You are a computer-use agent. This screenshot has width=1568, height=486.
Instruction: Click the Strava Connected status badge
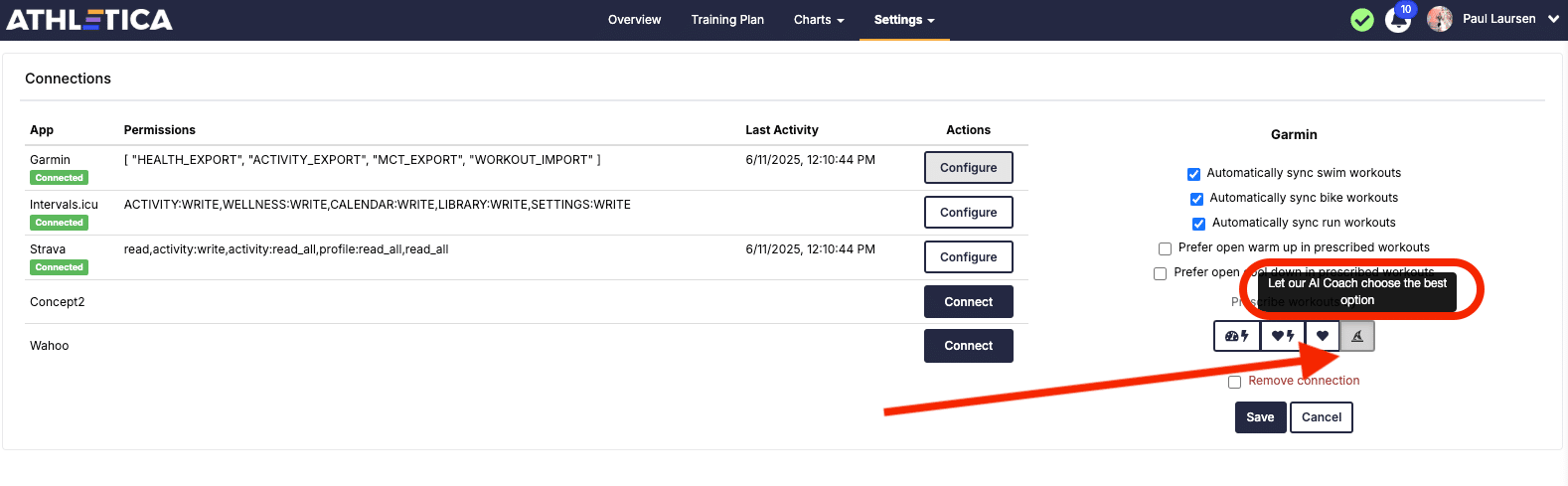point(60,267)
